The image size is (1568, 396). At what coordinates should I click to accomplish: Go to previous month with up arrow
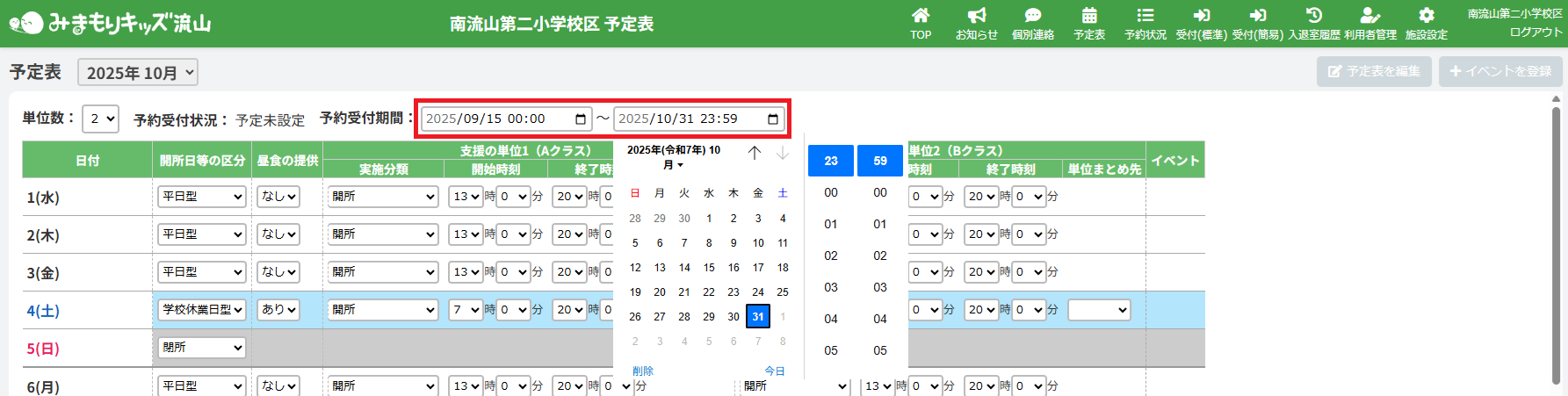(x=755, y=154)
